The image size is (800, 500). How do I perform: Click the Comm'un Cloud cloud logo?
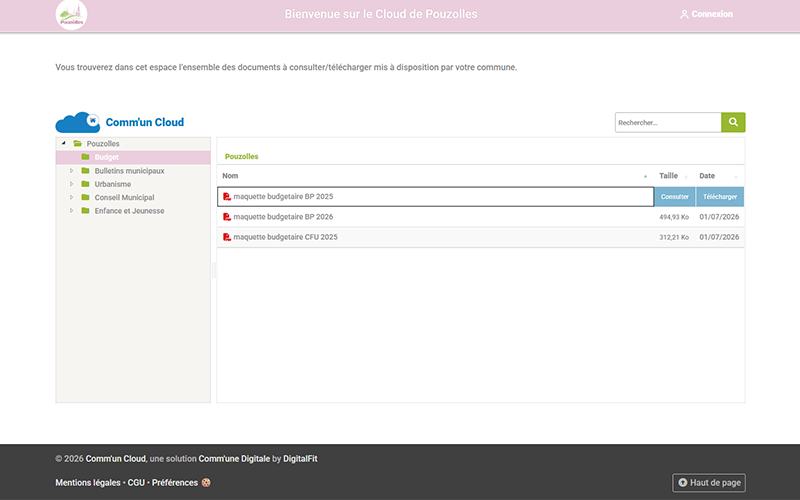[78, 122]
